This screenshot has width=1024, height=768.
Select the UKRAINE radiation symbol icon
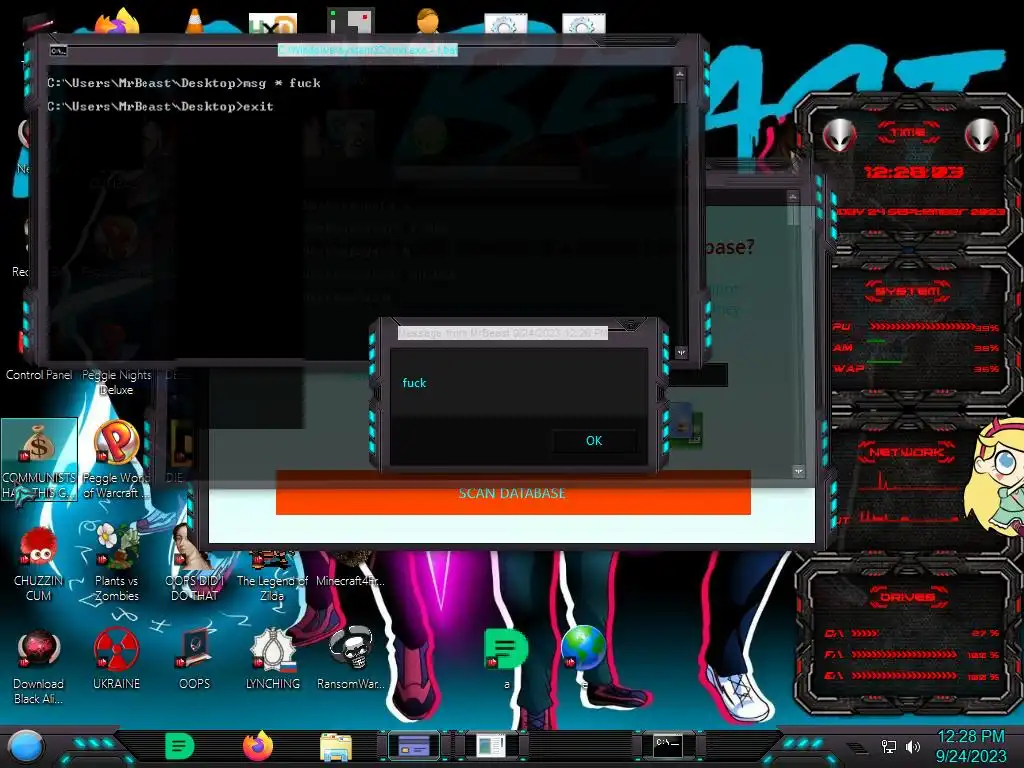pyautogui.click(x=116, y=658)
